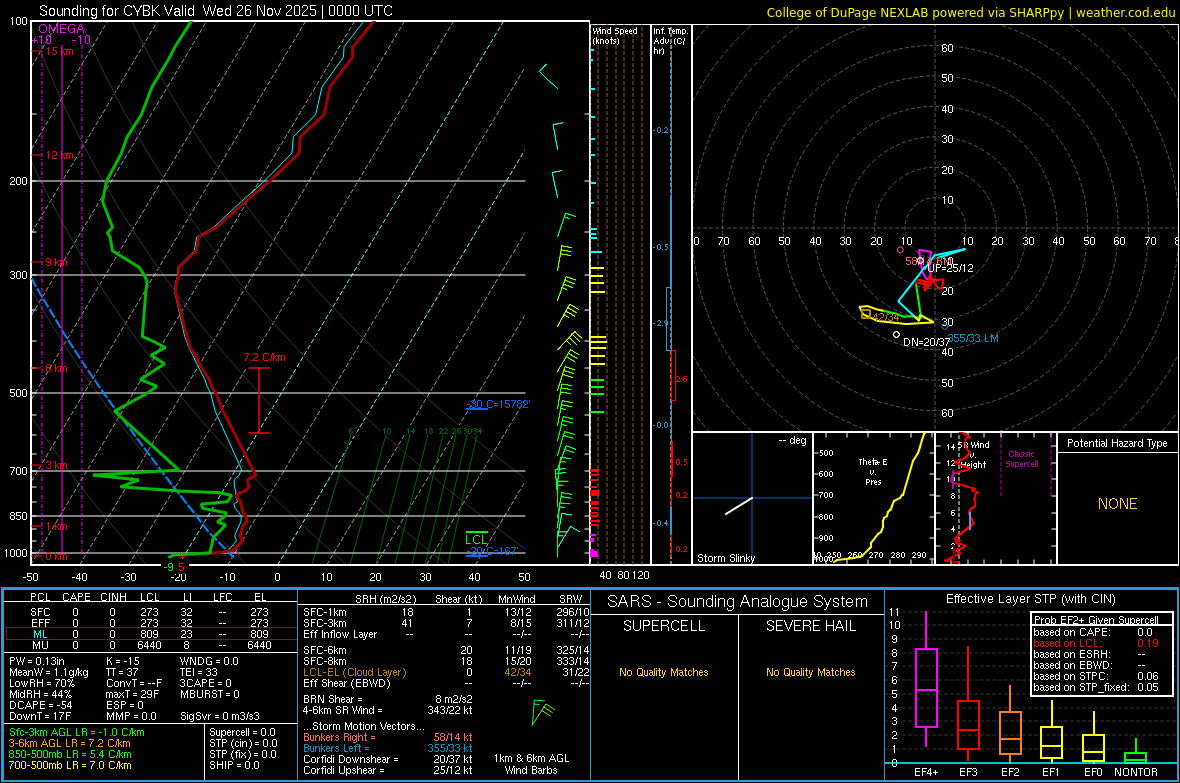Click the -30 C=15782' height label

498,404
